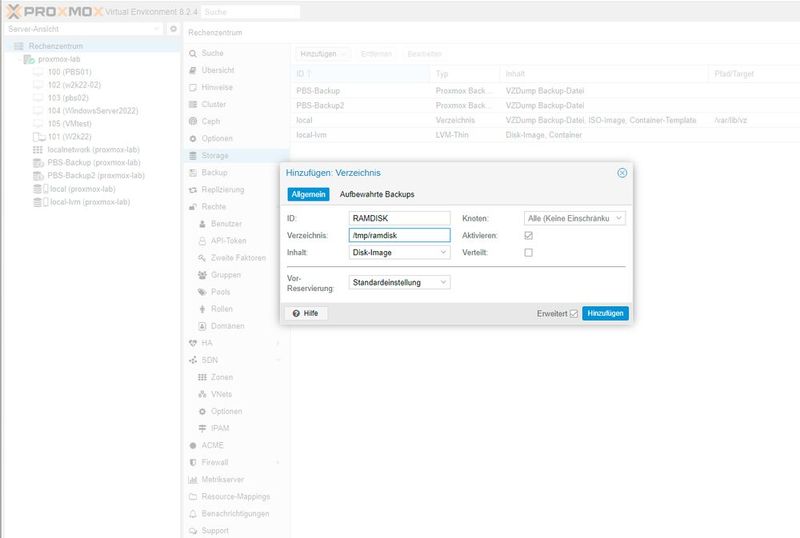Close the Hinzufügen: Verzeichnis dialog
Screen dimensions: 800x538
[x=622, y=173]
